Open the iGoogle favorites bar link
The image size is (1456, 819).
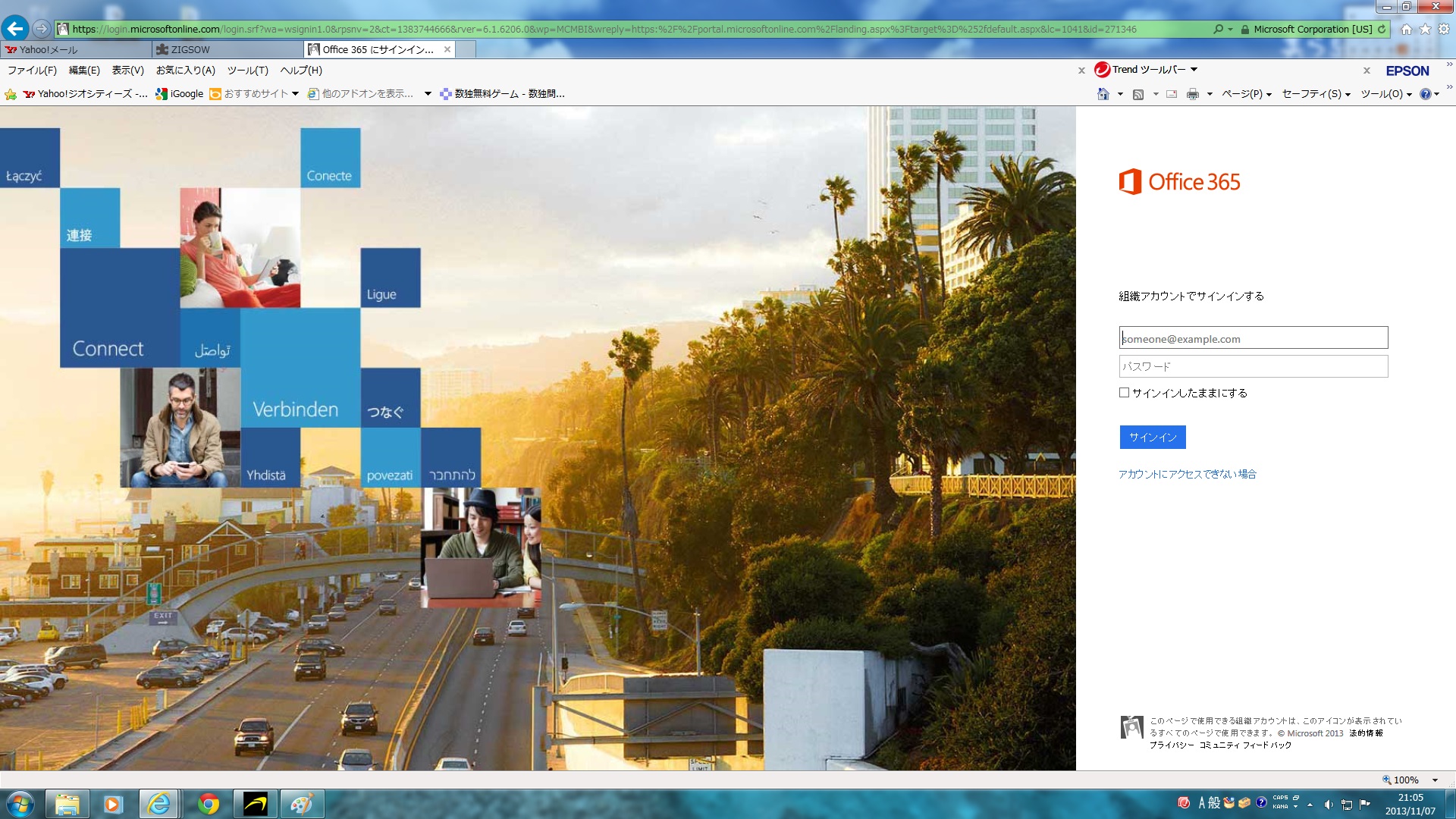180,94
